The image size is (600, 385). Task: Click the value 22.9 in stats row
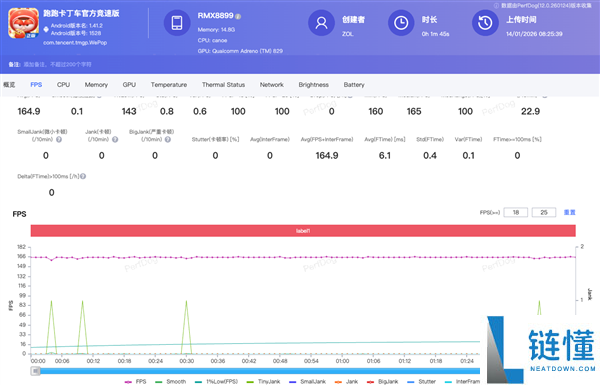530,111
